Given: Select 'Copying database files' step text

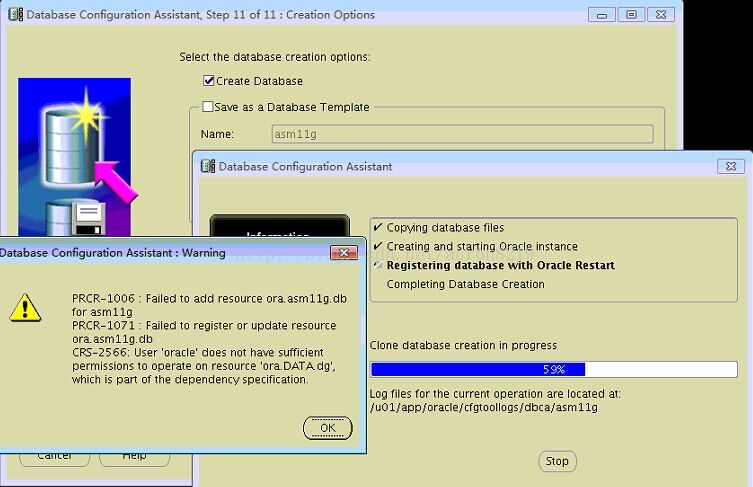Looking at the screenshot, I should (445, 228).
